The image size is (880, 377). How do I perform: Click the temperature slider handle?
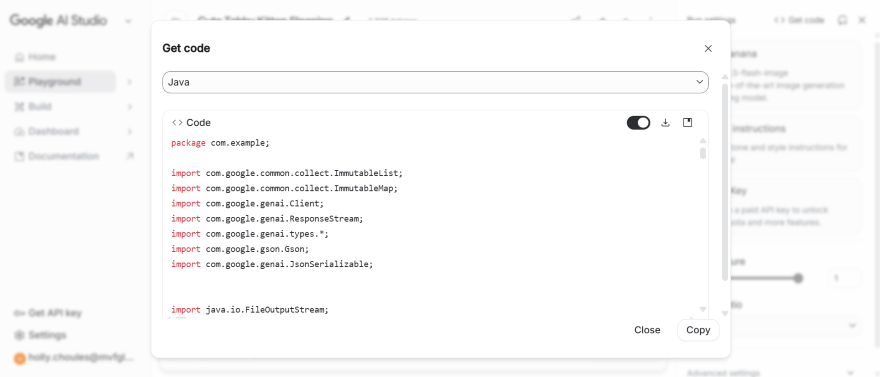coord(798,278)
